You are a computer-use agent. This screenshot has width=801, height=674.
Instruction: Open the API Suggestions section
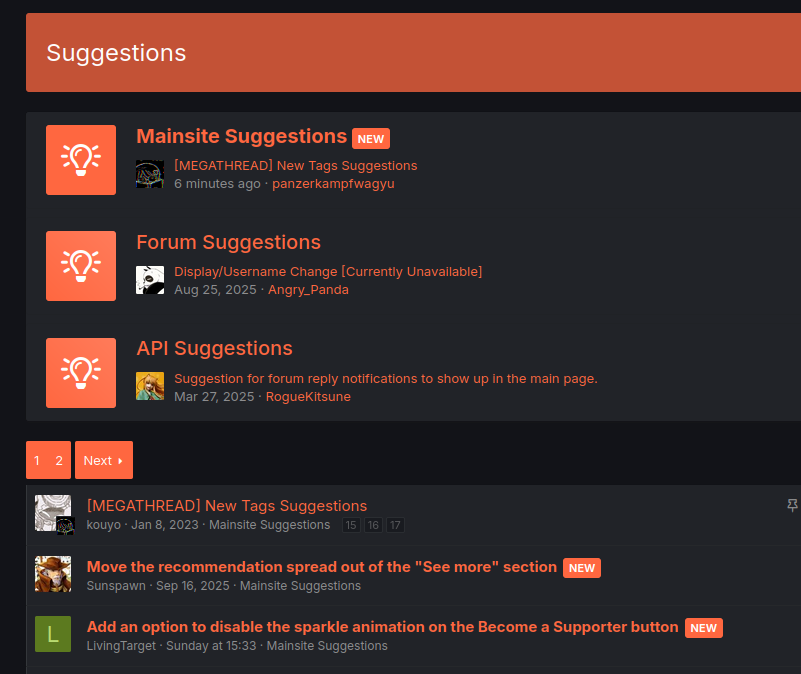(x=214, y=349)
